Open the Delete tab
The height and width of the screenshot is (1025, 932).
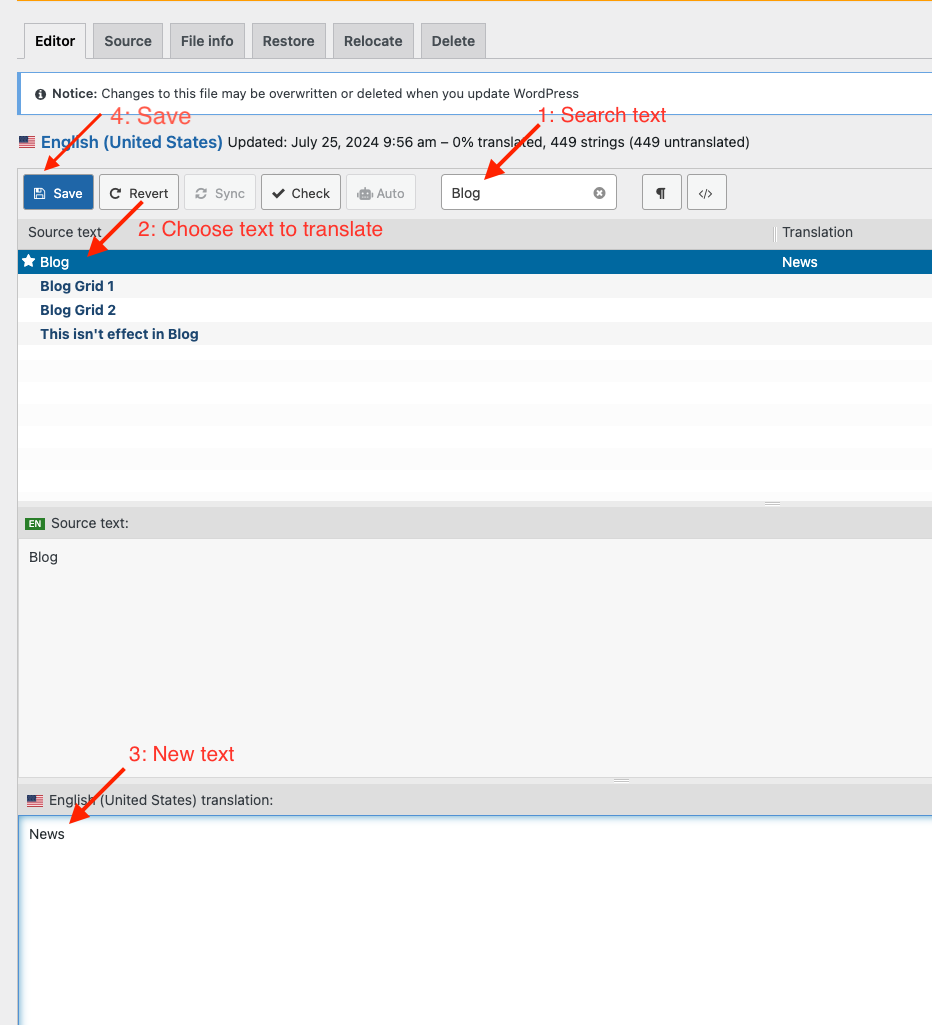[453, 41]
